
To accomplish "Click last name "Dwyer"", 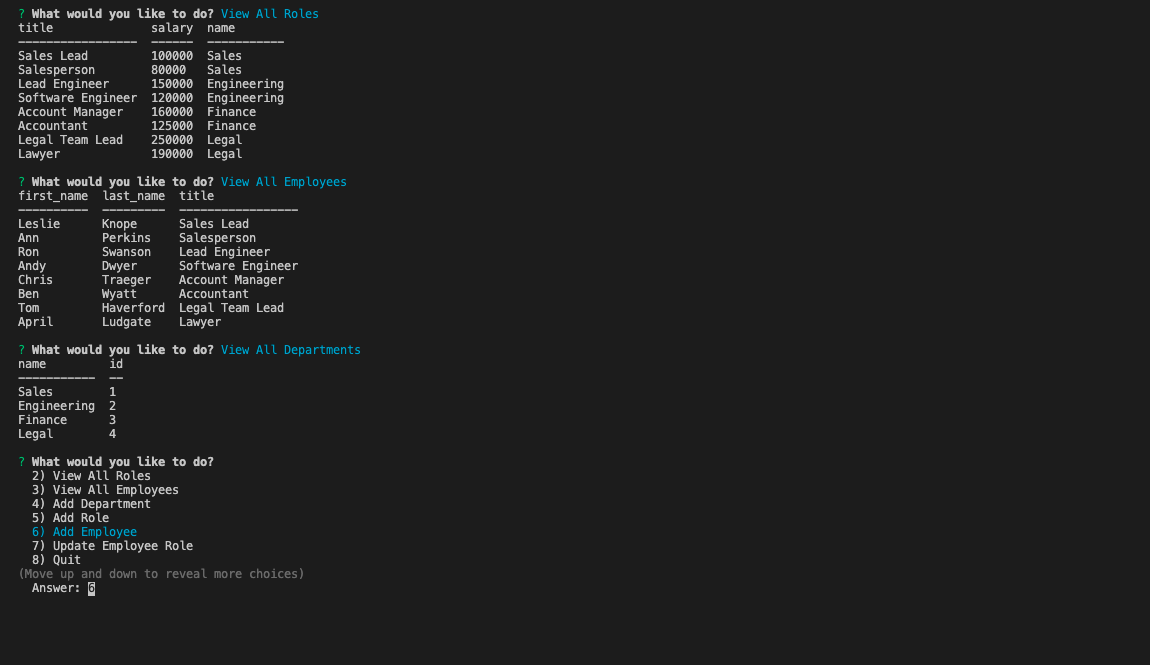I will [x=120, y=265].
